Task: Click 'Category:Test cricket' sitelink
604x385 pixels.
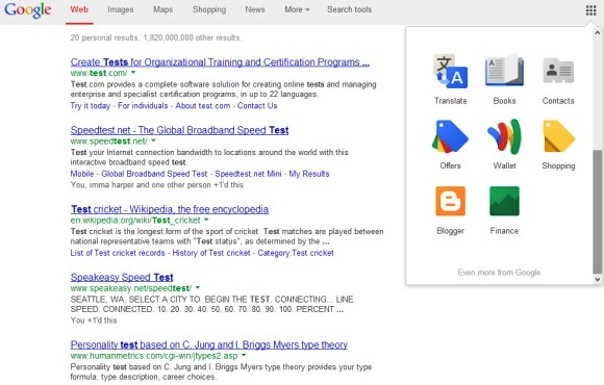Action: [x=295, y=253]
